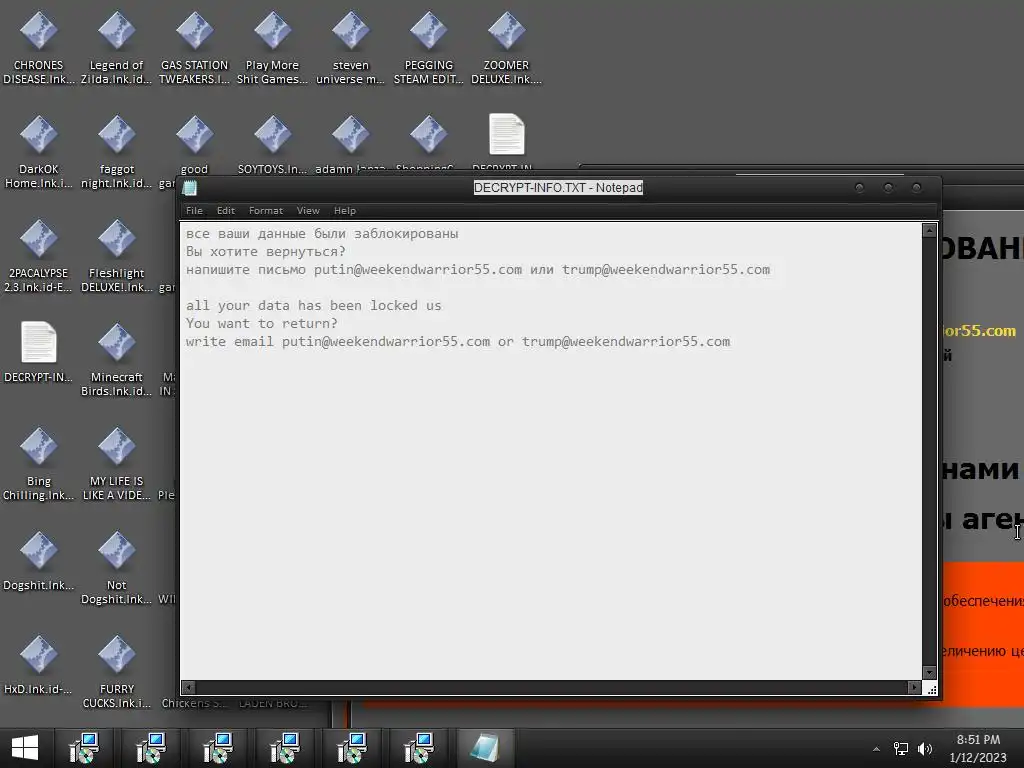Click the middle Notepad window control button
1024x768 pixels.
[888, 188]
